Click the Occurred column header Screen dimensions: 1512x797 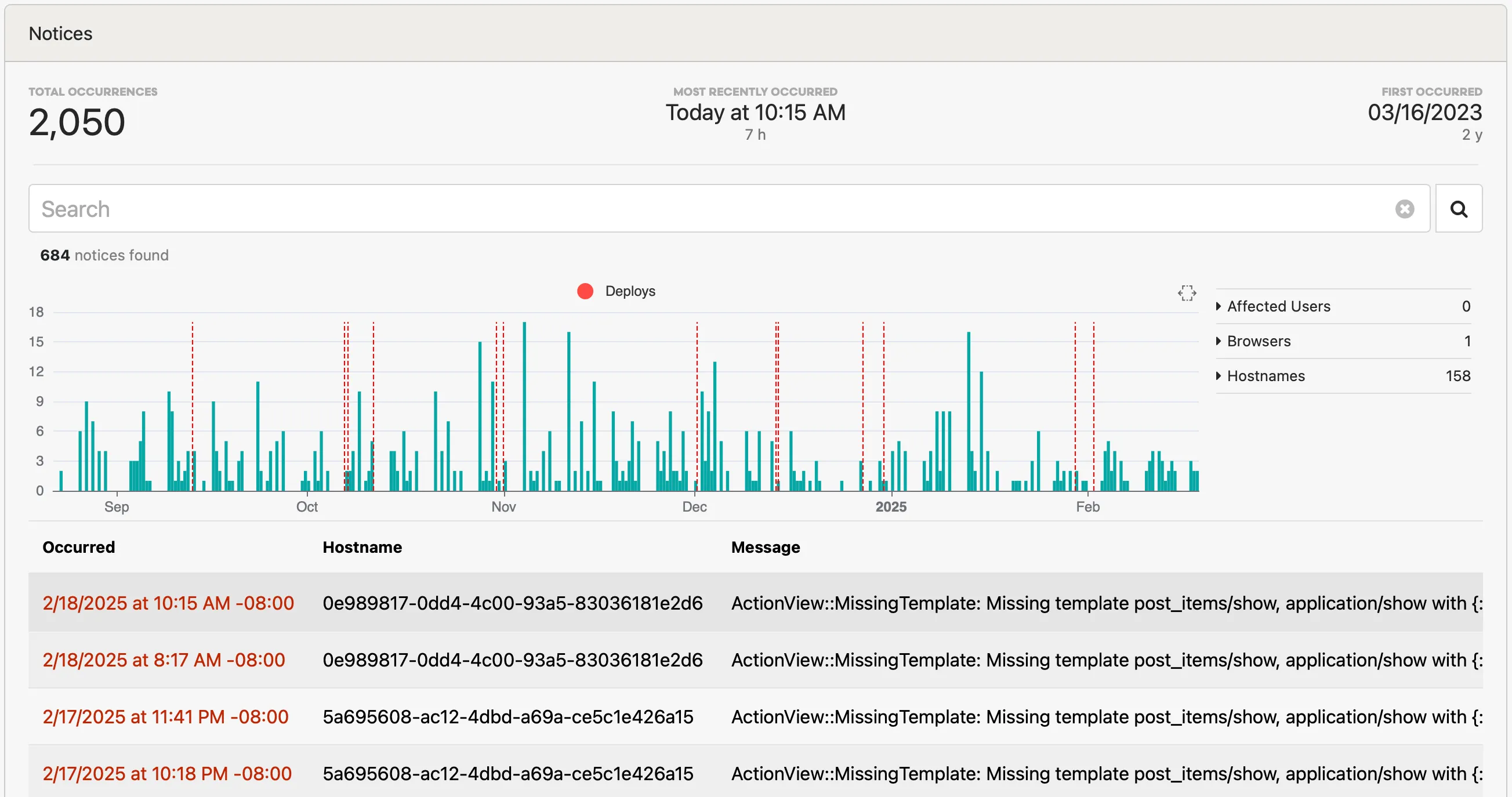click(x=79, y=547)
